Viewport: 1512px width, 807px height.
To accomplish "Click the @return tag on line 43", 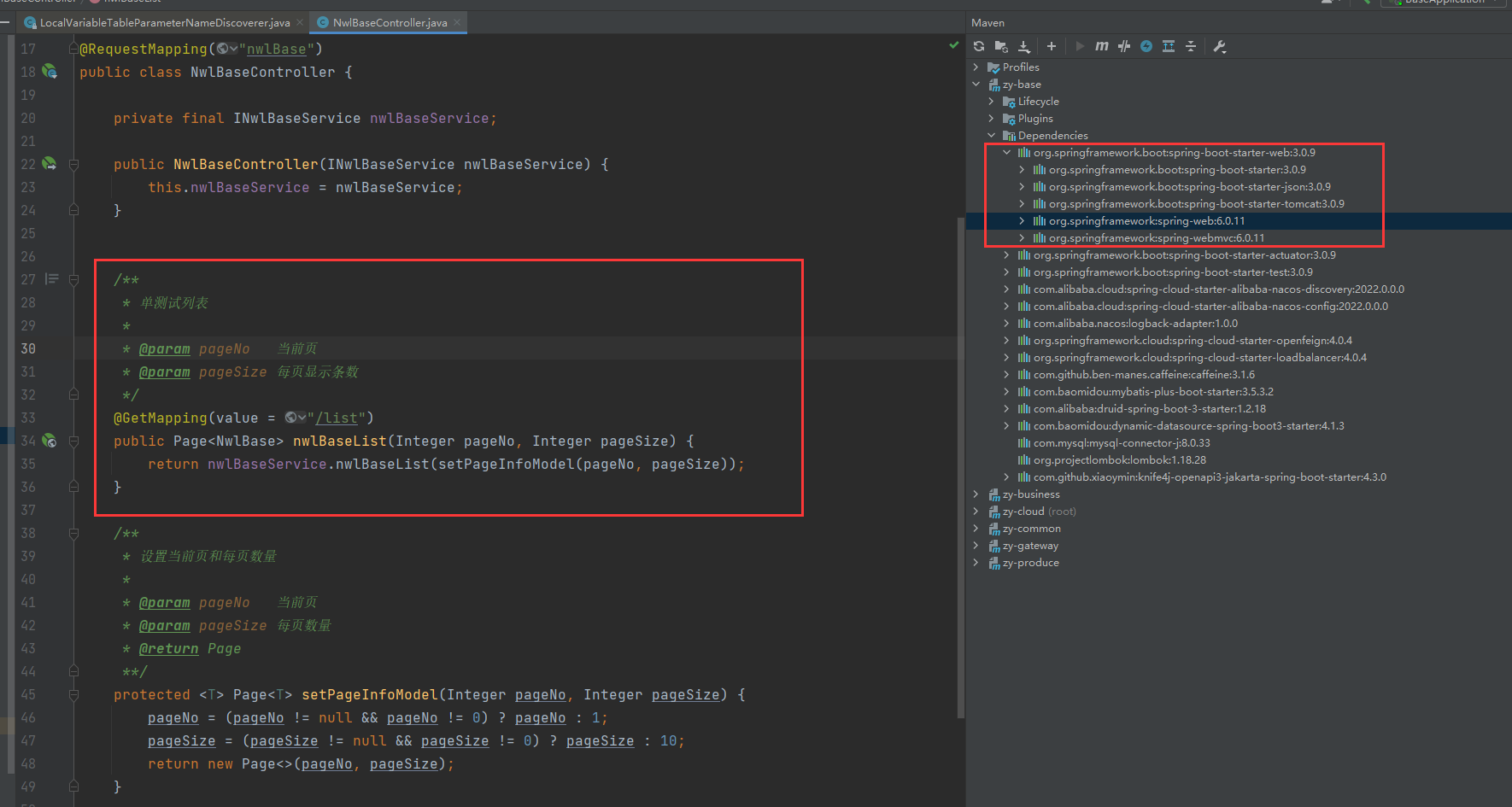I will (x=168, y=648).
